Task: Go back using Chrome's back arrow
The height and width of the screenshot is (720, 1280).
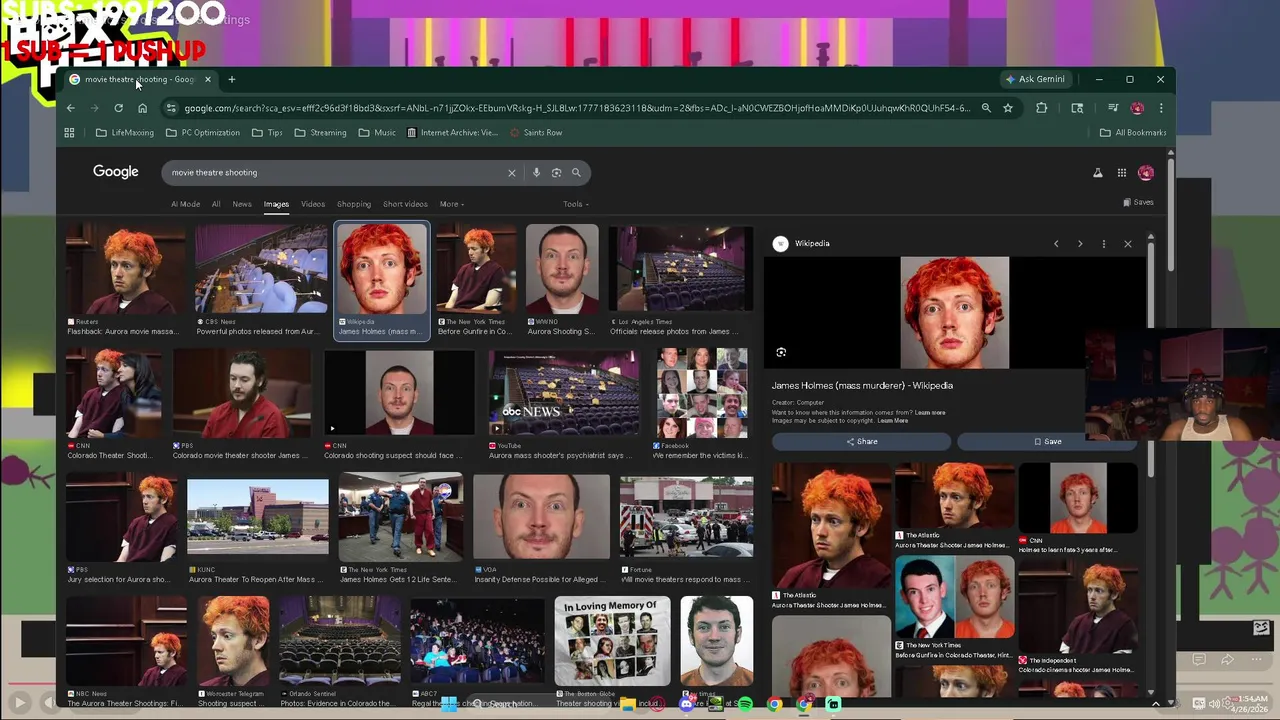Action: click(x=70, y=108)
